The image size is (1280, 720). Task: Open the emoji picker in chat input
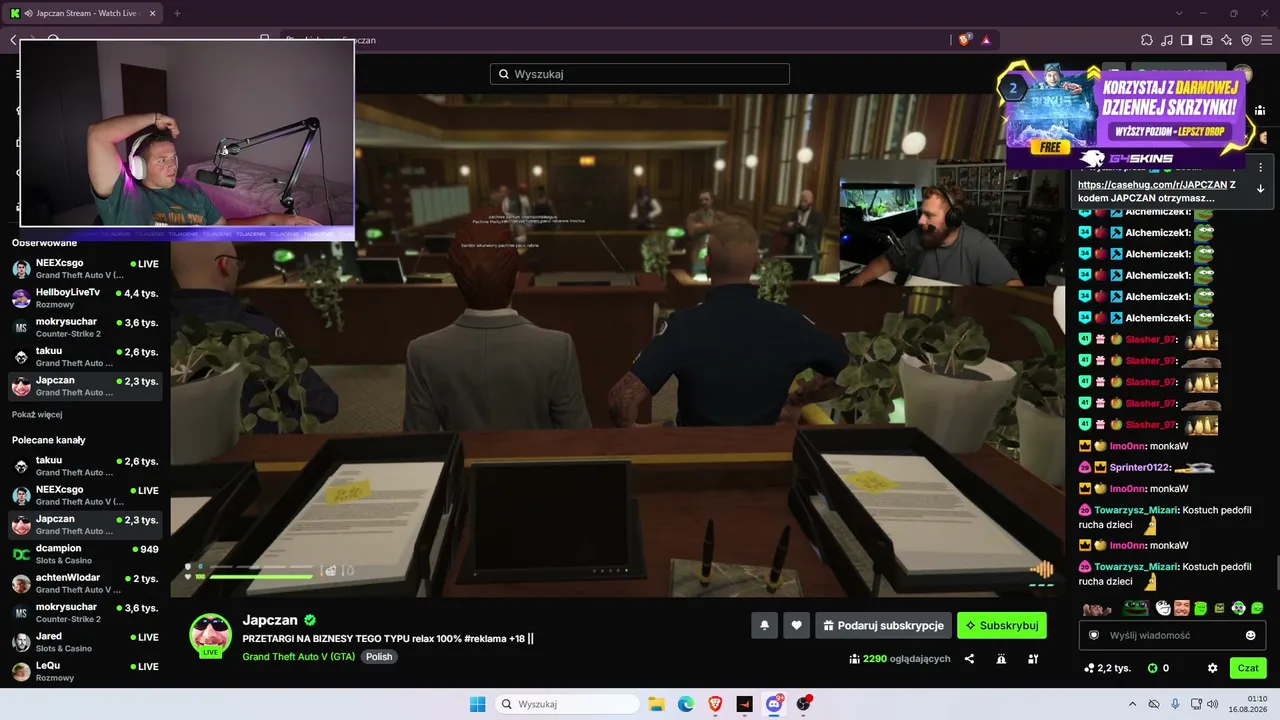(1250, 635)
